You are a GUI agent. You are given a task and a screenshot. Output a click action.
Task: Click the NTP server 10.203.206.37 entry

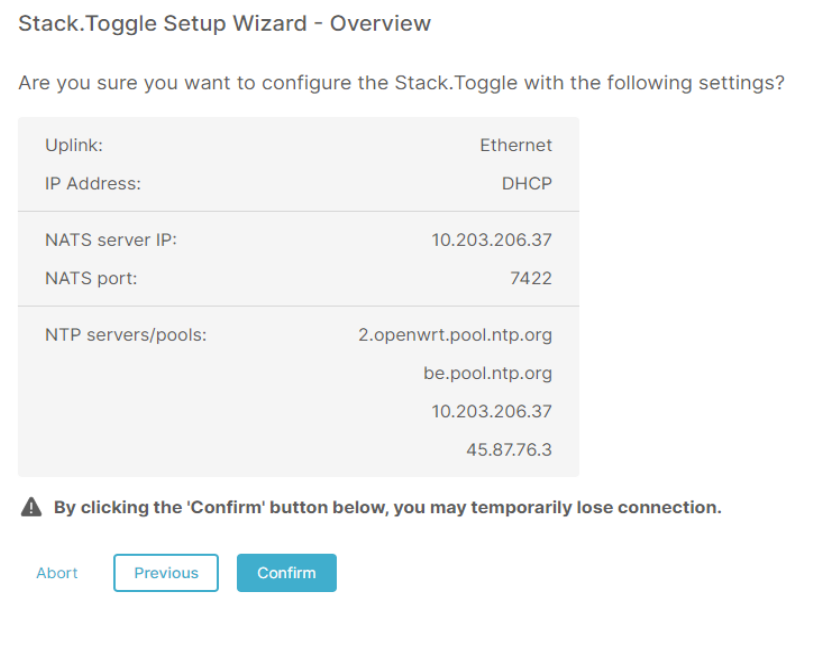[x=492, y=411]
